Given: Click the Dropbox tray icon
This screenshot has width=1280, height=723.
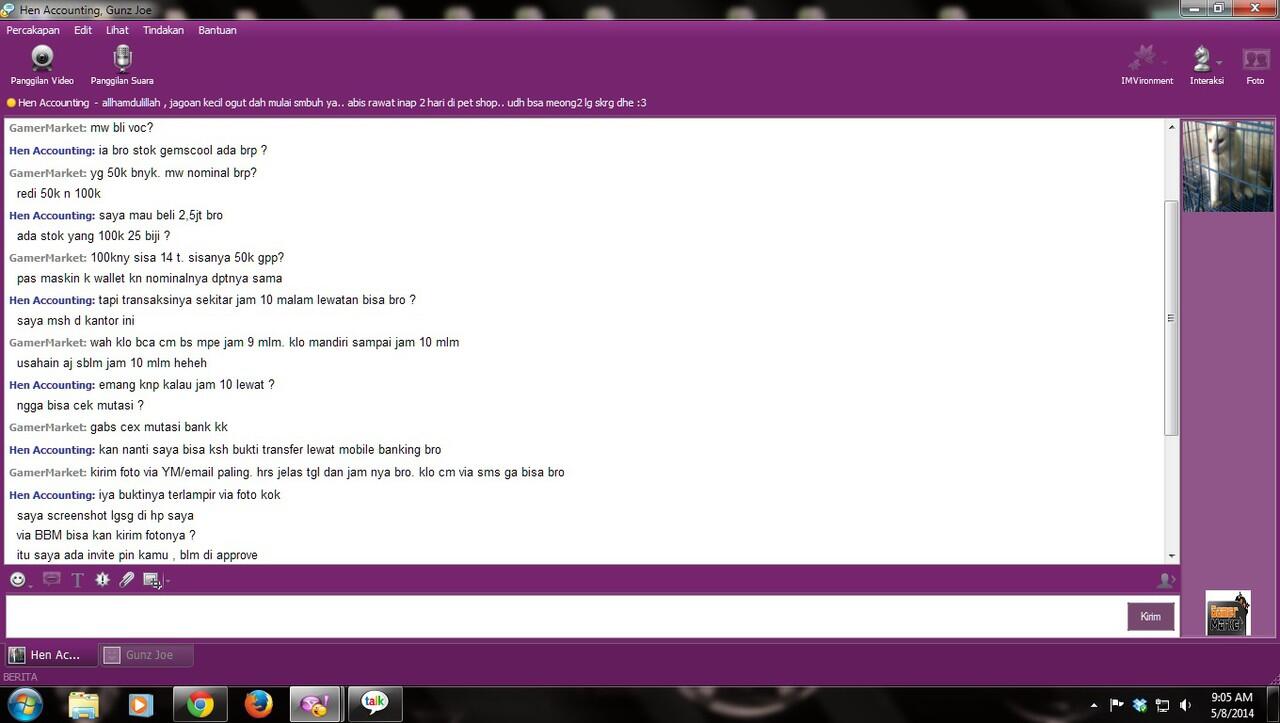Looking at the screenshot, I should (1140, 705).
